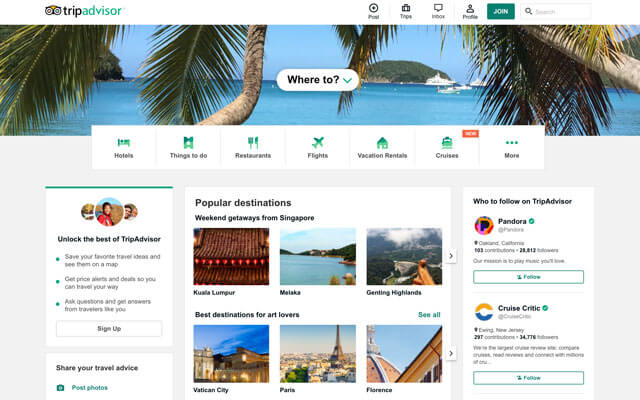Open the Things to do category
The image size is (640, 400).
[188, 147]
